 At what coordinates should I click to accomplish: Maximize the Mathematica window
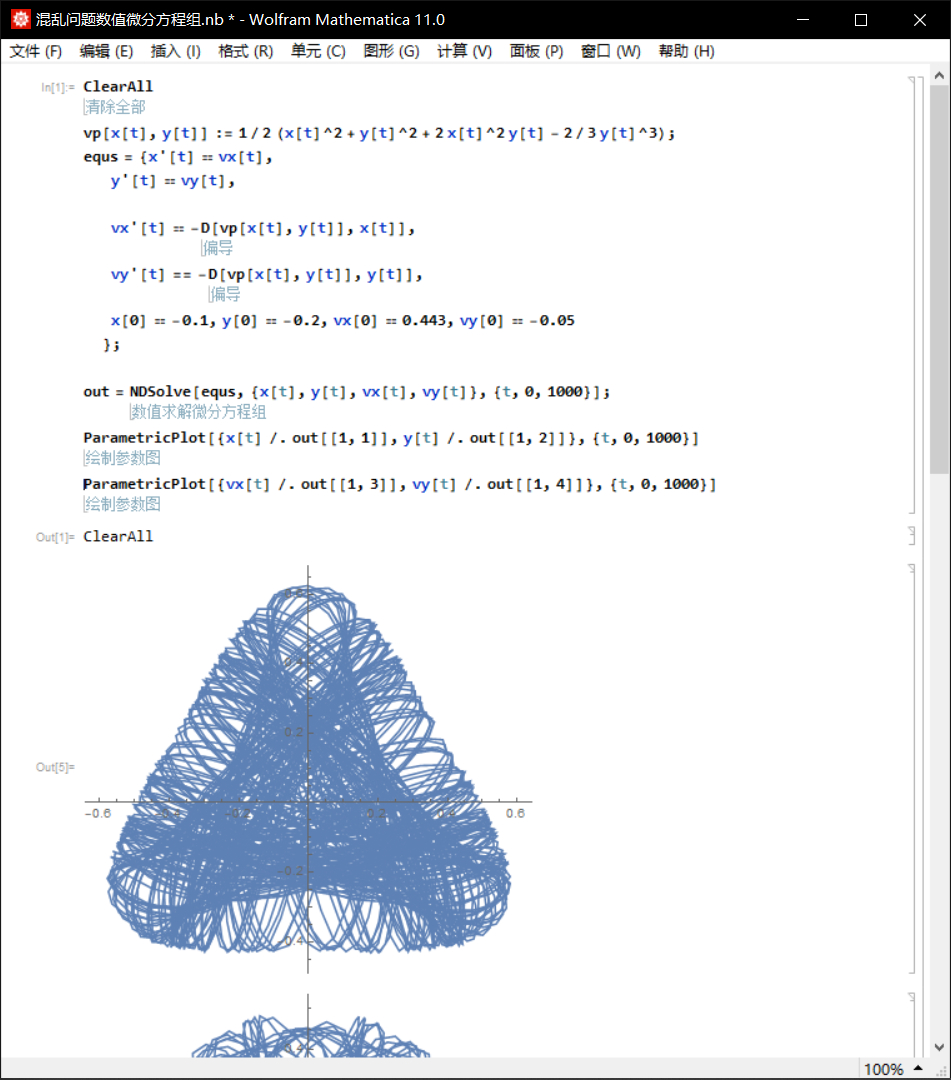coord(861,19)
